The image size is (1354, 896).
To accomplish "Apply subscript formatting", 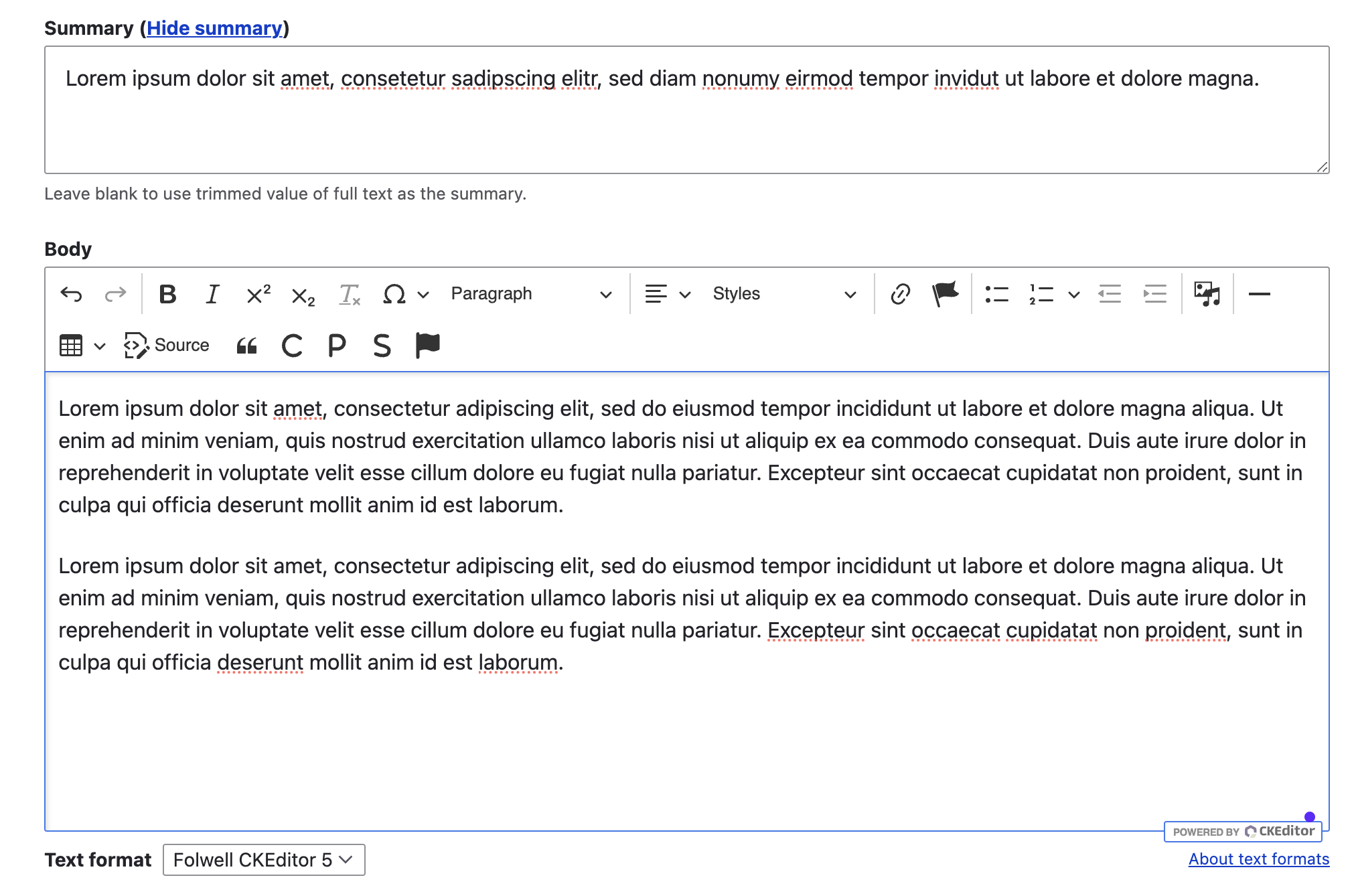I will tap(303, 295).
